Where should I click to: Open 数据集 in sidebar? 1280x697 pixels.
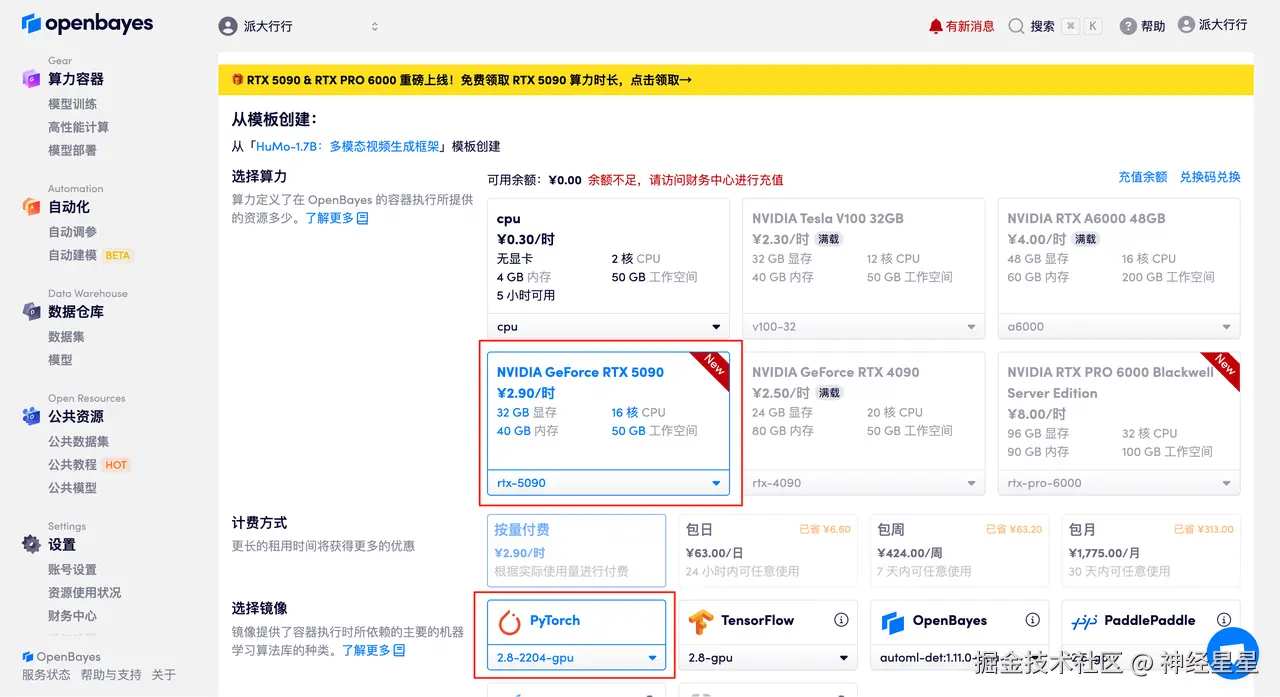(x=67, y=336)
